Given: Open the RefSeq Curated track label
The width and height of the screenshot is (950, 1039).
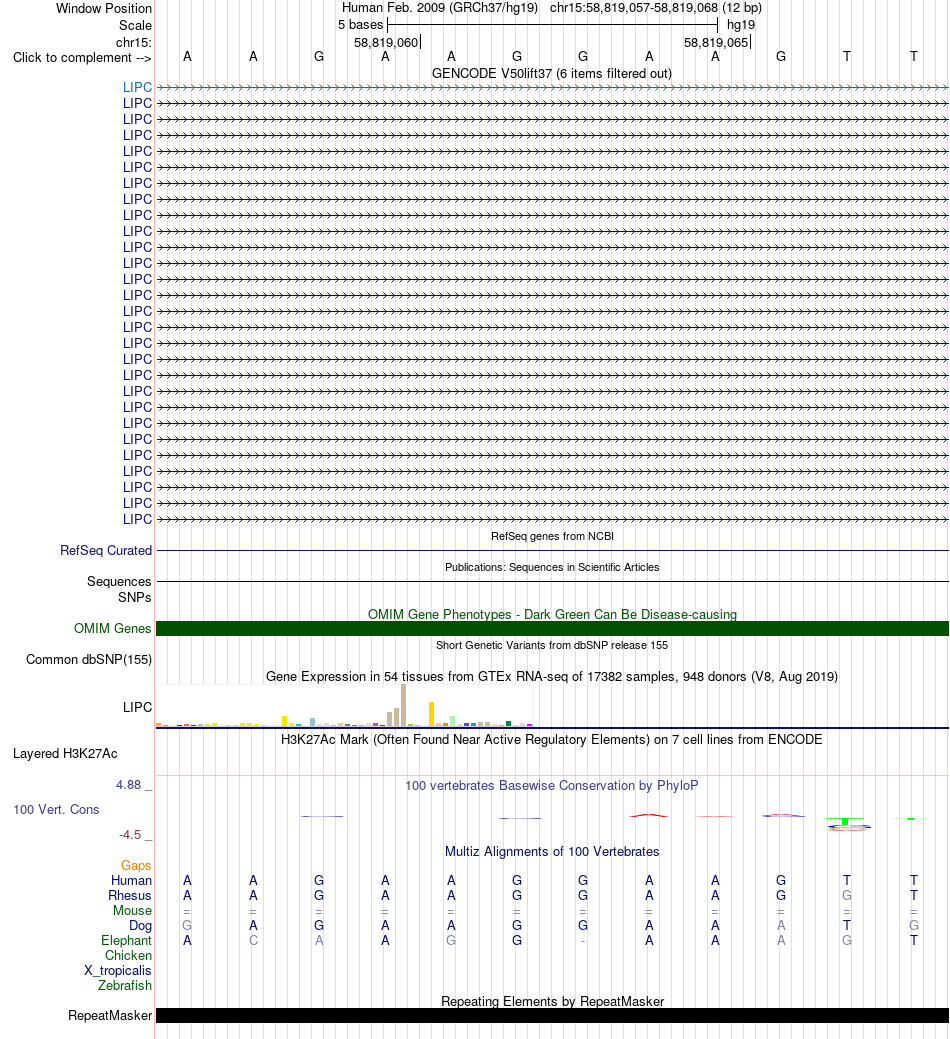Looking at the screenshot, I should tap(106, 551).
